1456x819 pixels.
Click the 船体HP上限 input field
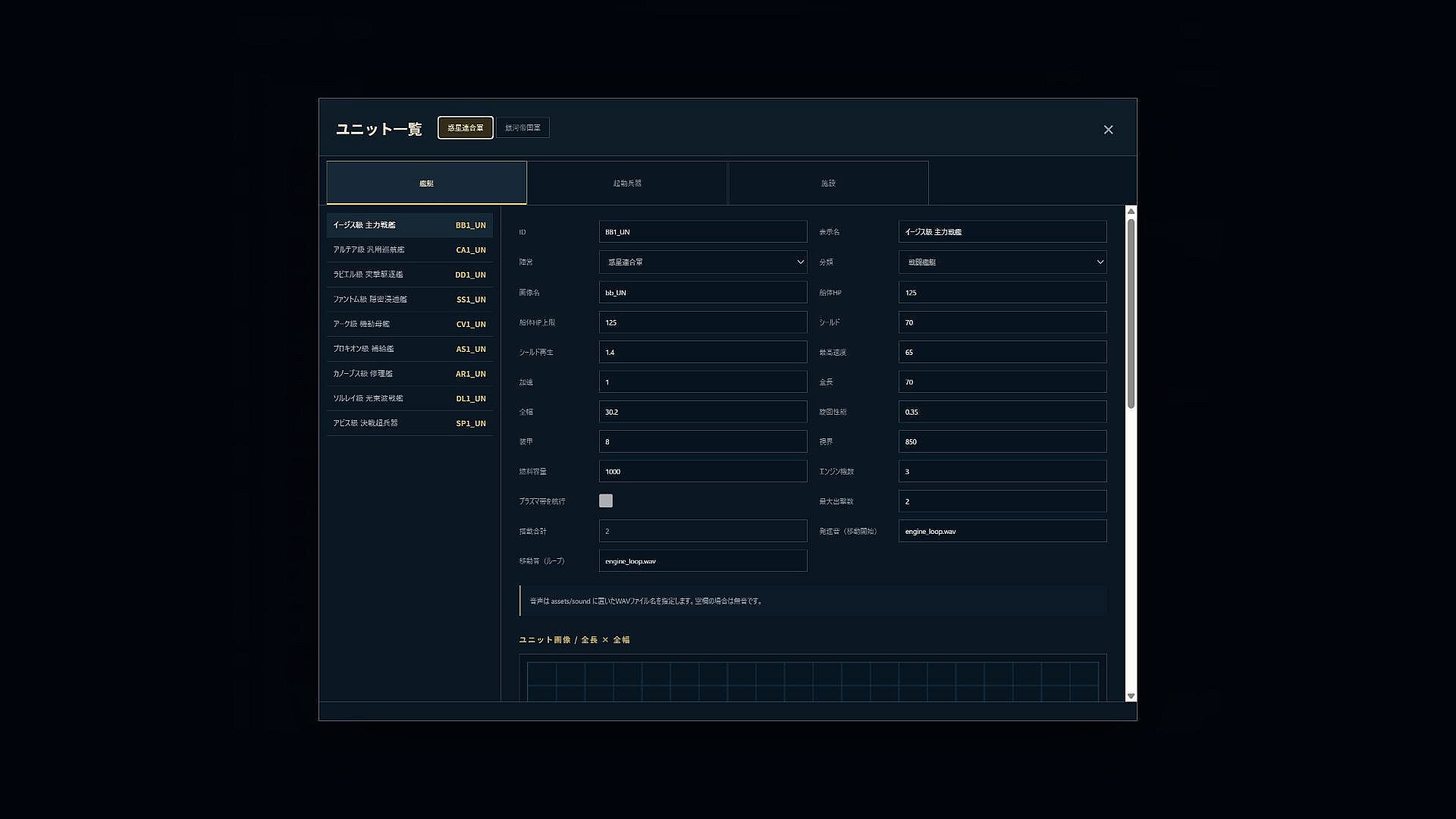point(703,322)
